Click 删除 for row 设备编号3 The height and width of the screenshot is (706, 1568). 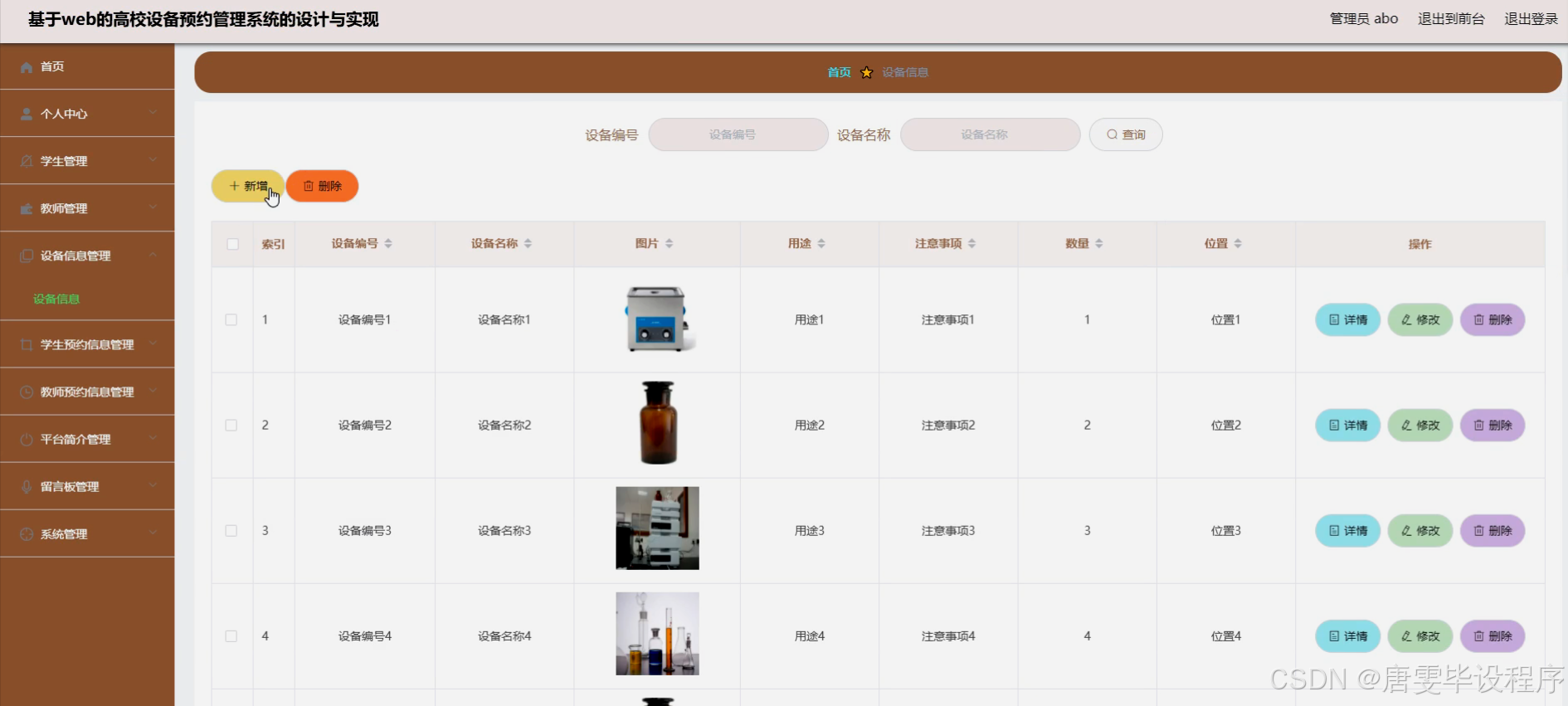[x=1493, y=530]
